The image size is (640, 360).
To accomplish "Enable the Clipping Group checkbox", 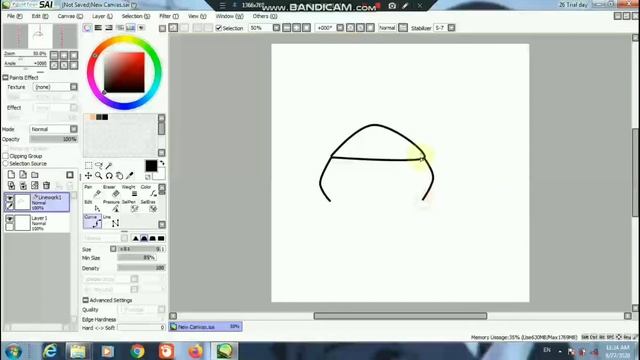I will point(5,156).
